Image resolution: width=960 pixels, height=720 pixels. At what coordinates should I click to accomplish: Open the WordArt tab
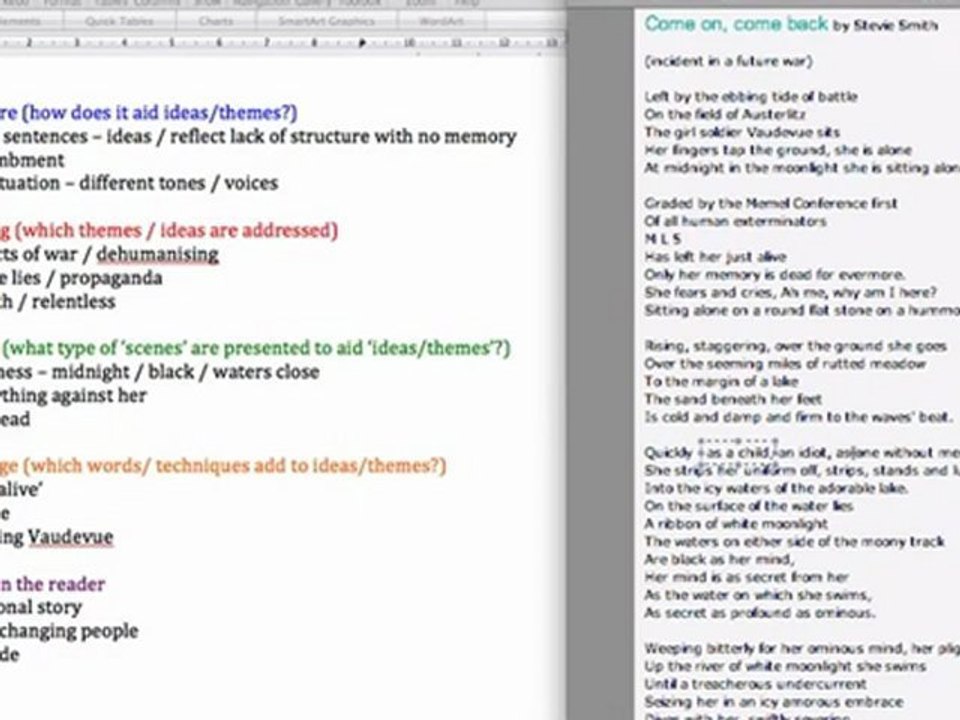pos(441,21)
